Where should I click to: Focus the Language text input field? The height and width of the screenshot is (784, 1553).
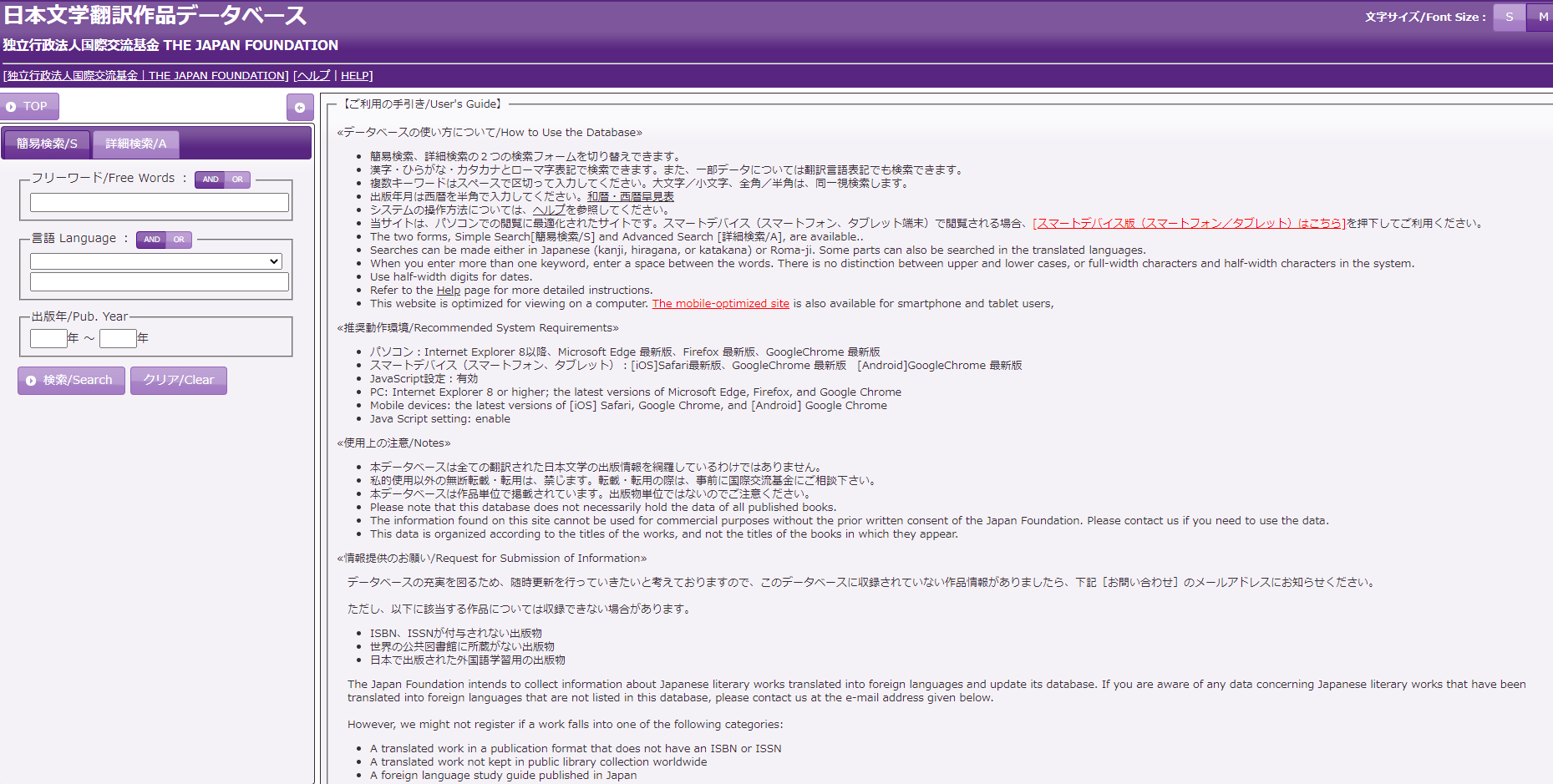coord(160,281)
